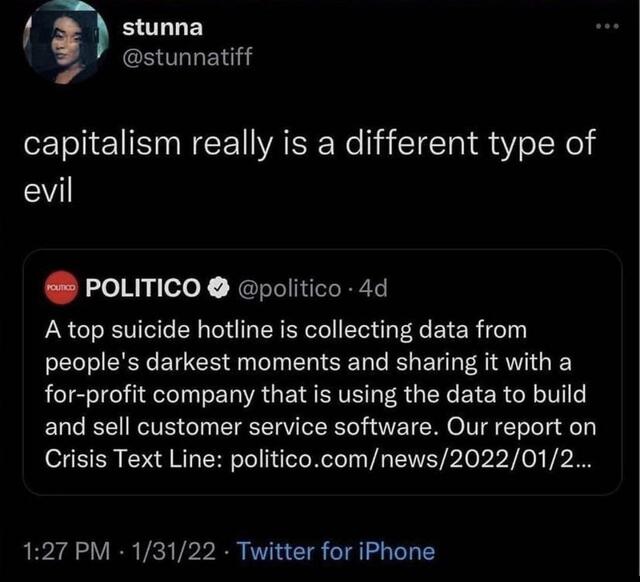Click stunna's profile picture
The image size is (640, 582).
point(67,42)
